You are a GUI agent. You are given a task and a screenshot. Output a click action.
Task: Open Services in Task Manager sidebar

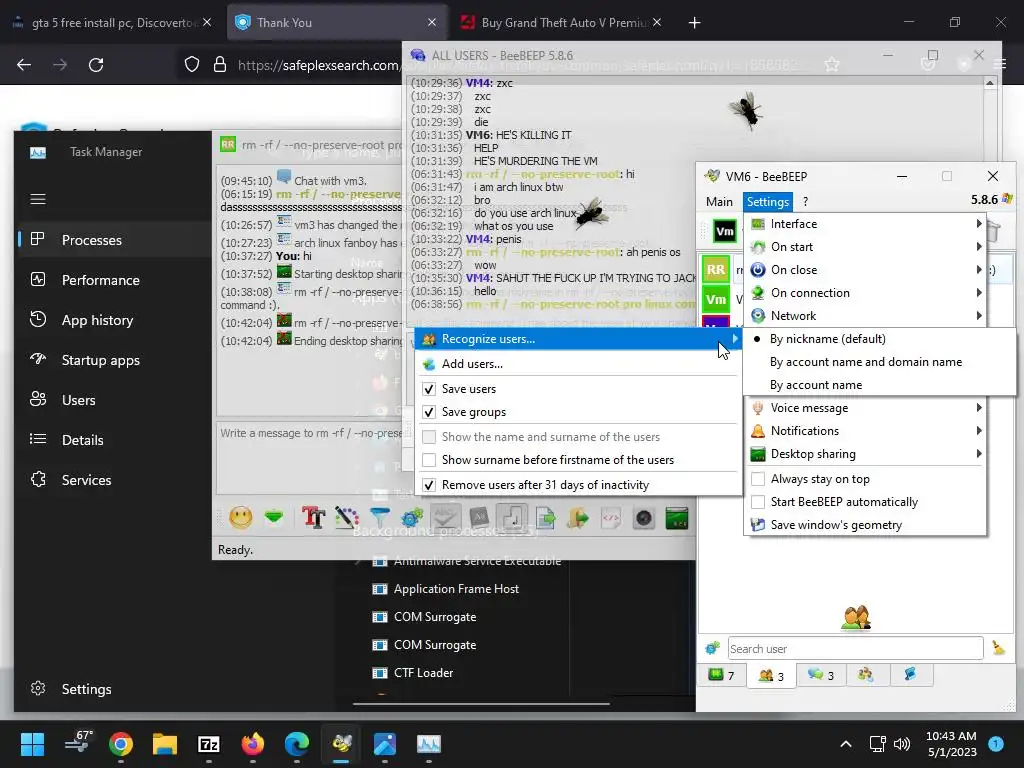114,480
